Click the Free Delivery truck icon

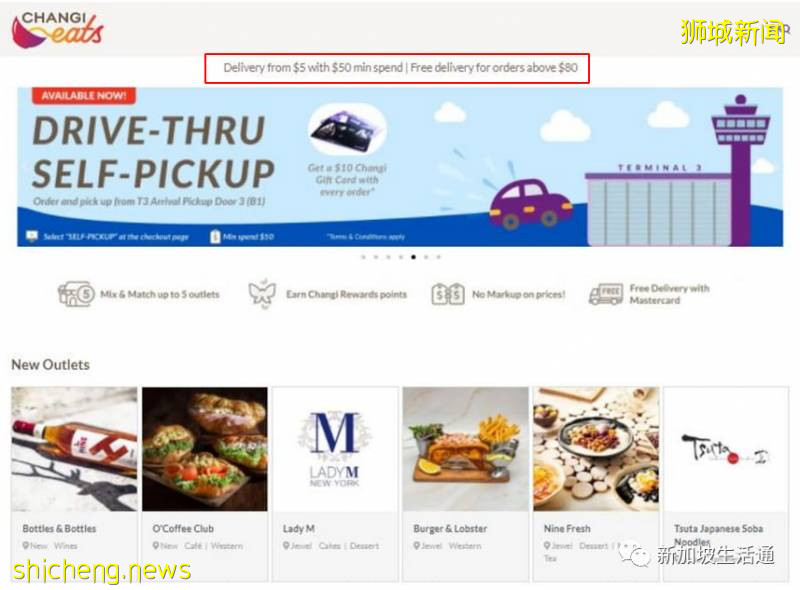[x=606, y=294]
